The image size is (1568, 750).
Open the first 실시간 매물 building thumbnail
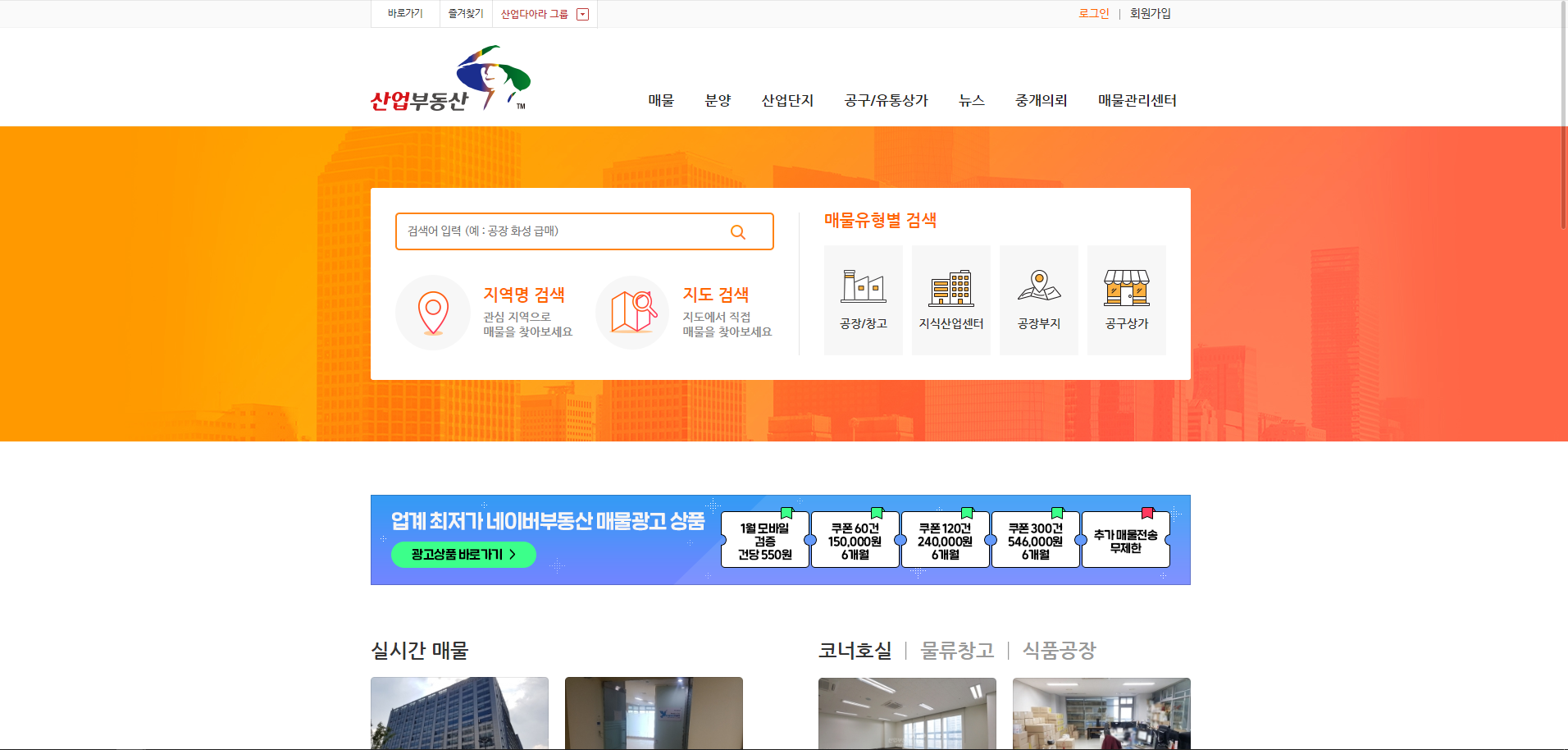coord(459,713)
